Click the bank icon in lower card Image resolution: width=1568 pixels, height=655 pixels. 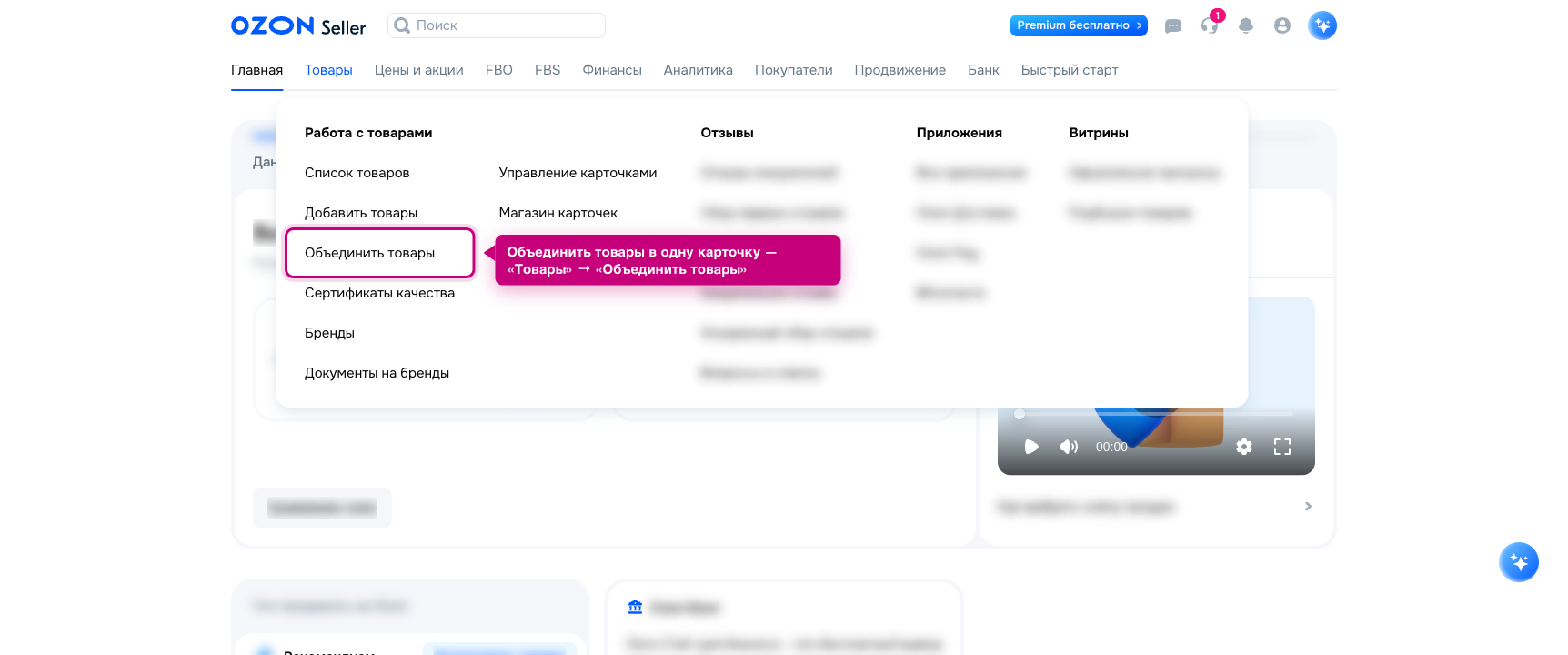635,607
